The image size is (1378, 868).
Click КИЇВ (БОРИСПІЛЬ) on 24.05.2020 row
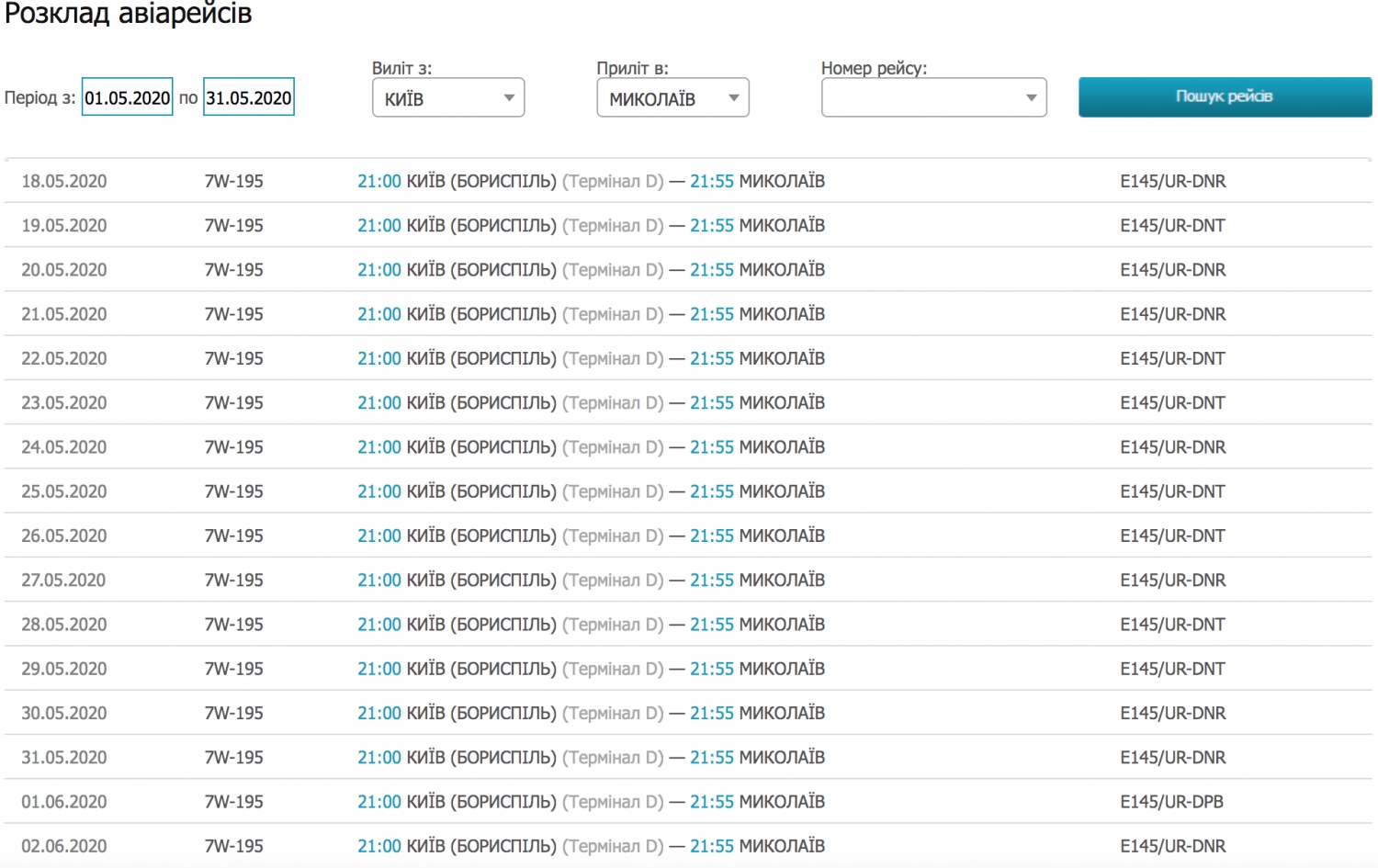pos(480,447)
